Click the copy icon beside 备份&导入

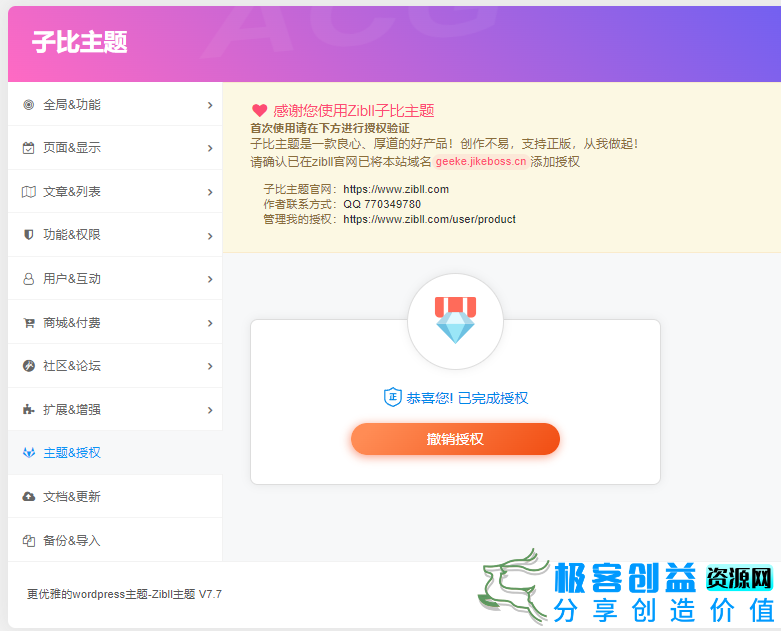(29, 540)
